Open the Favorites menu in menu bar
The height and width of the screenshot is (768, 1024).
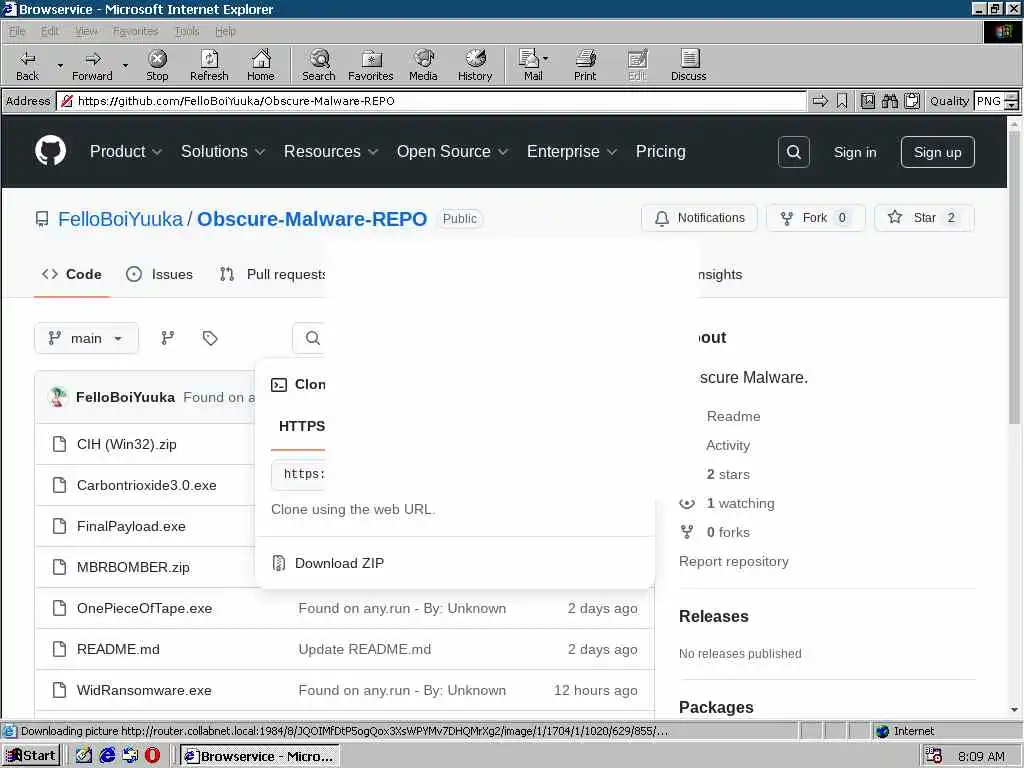(x=135, y=31)
